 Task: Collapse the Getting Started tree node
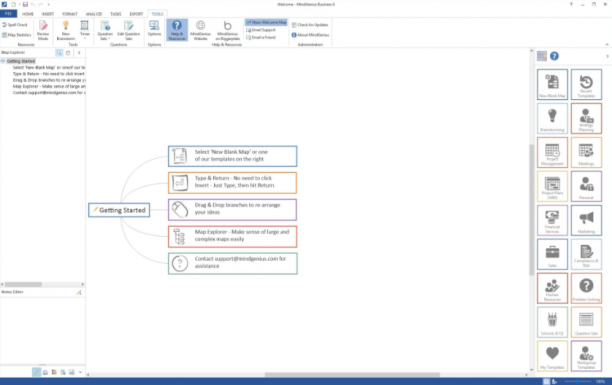point(3,61)
